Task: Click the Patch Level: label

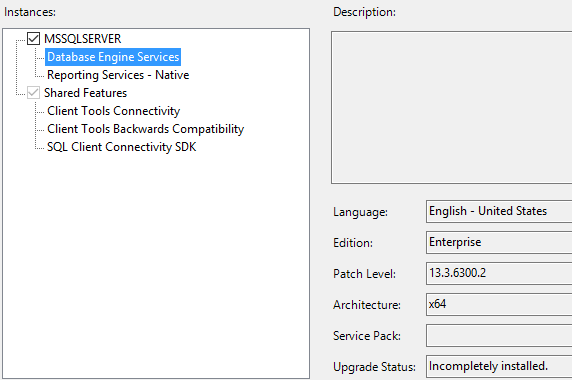Action: 364,274
